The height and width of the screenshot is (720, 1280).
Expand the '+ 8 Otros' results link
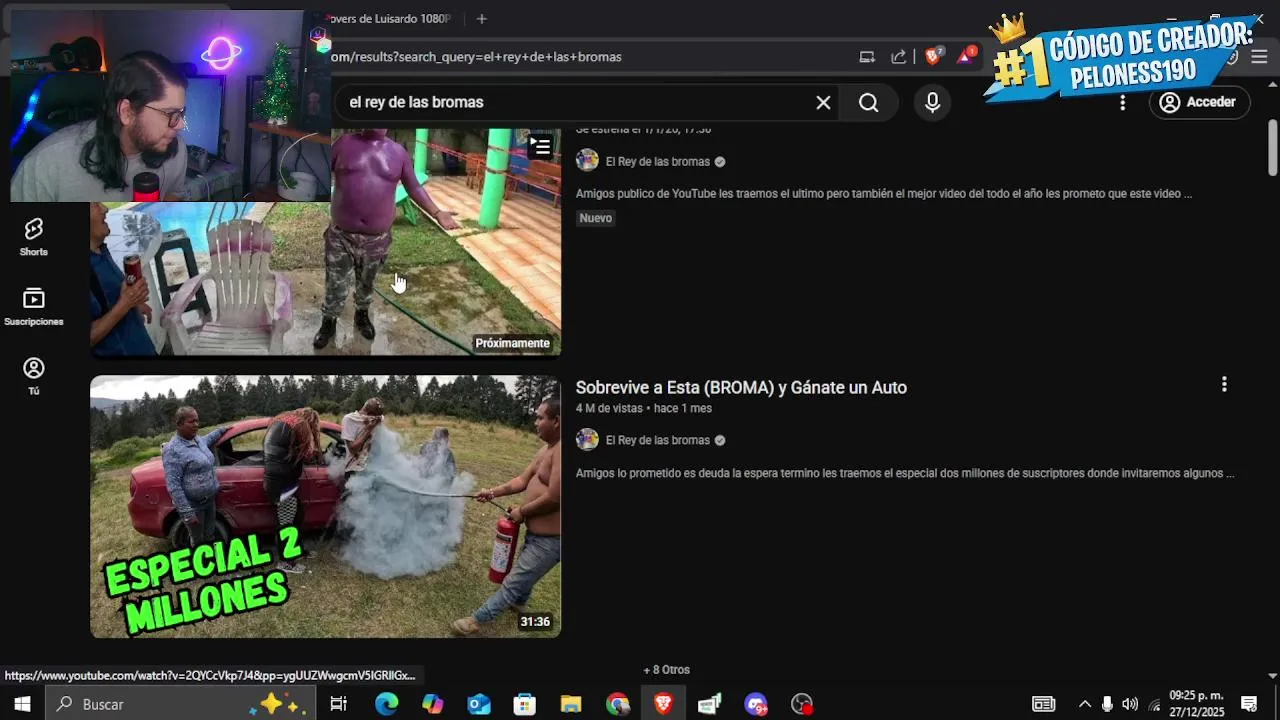pyautogui.click(x=667, y=670)
